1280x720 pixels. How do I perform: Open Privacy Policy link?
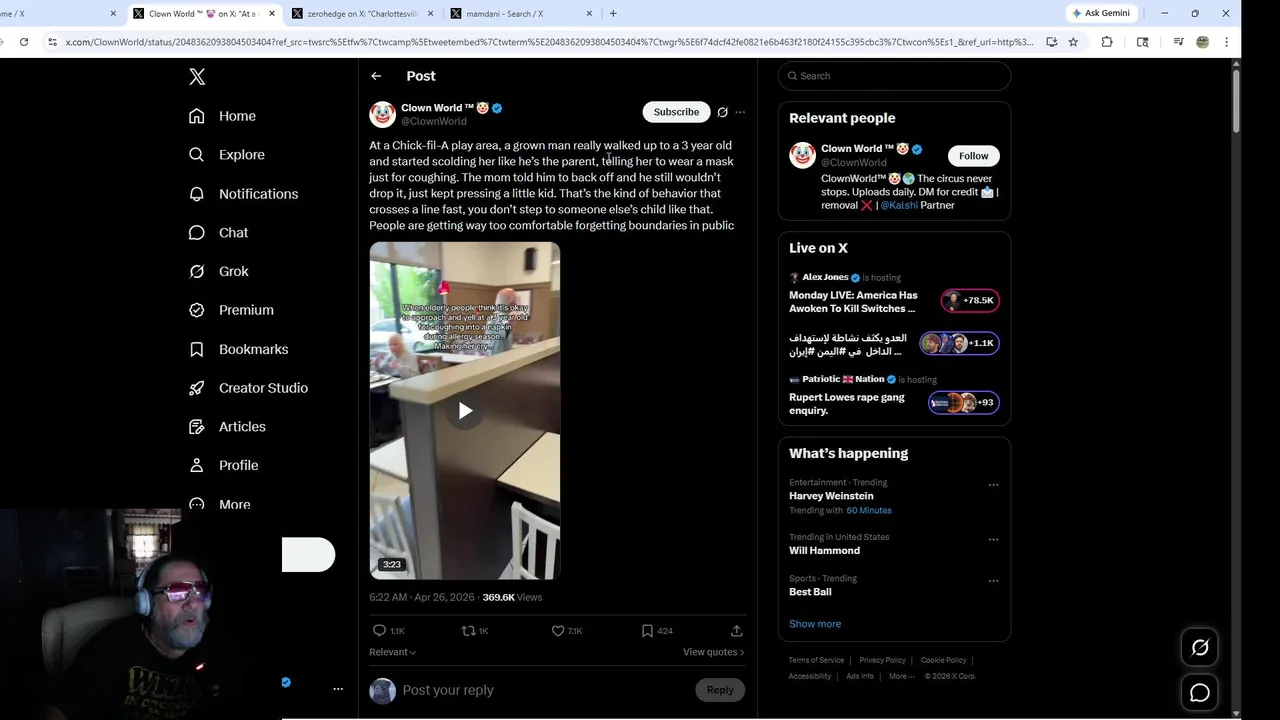pyautogui.click(x=882, y=660)
